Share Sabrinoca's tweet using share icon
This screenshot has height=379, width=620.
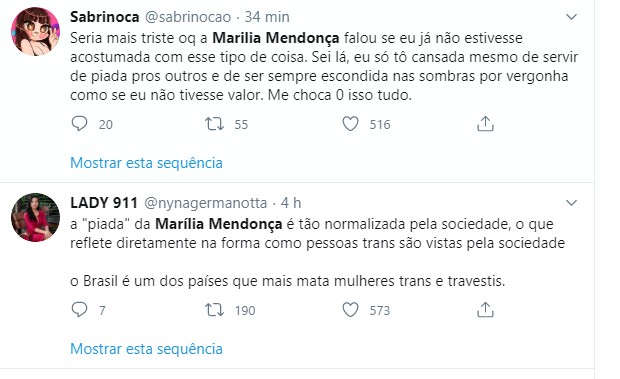click(x=485, y=124)
